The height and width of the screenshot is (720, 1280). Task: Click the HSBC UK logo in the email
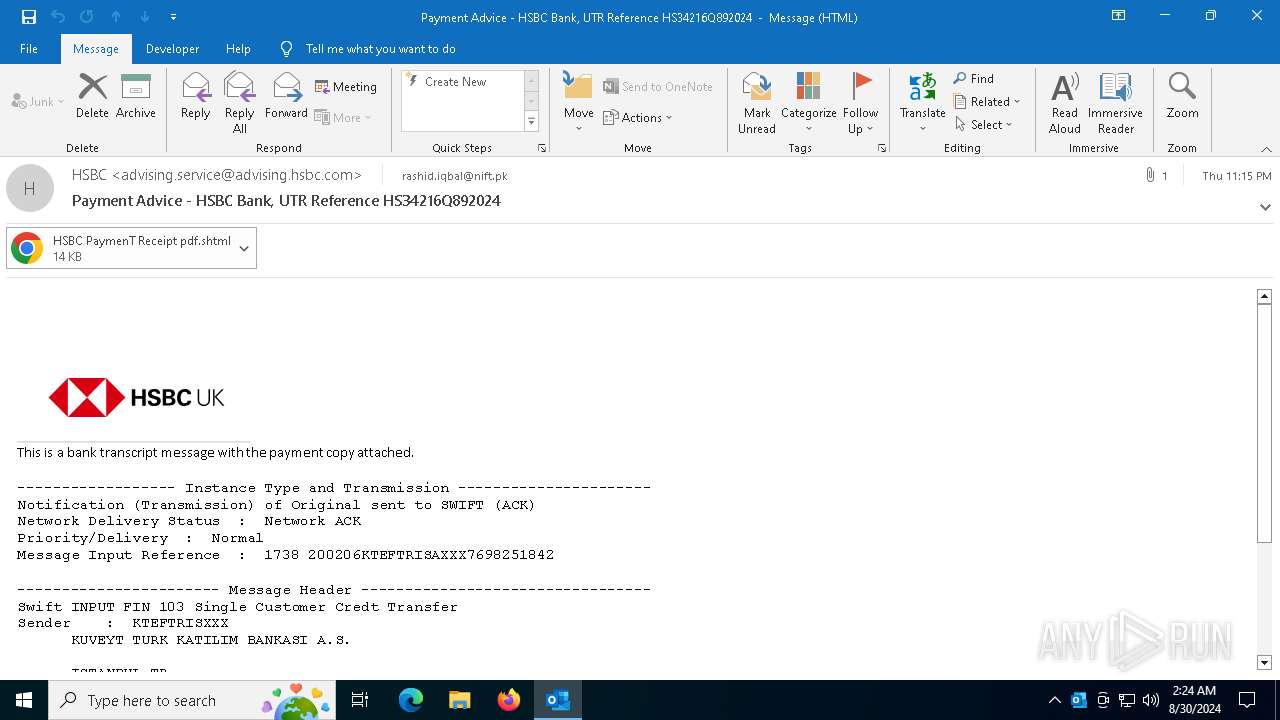coord(136,398)
